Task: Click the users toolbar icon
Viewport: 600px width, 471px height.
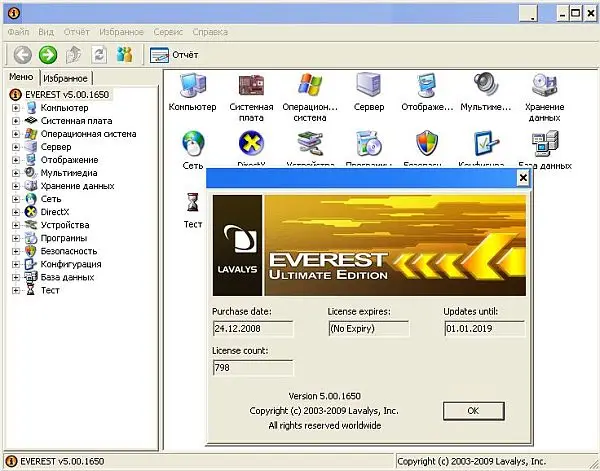Action: point(124,55)
